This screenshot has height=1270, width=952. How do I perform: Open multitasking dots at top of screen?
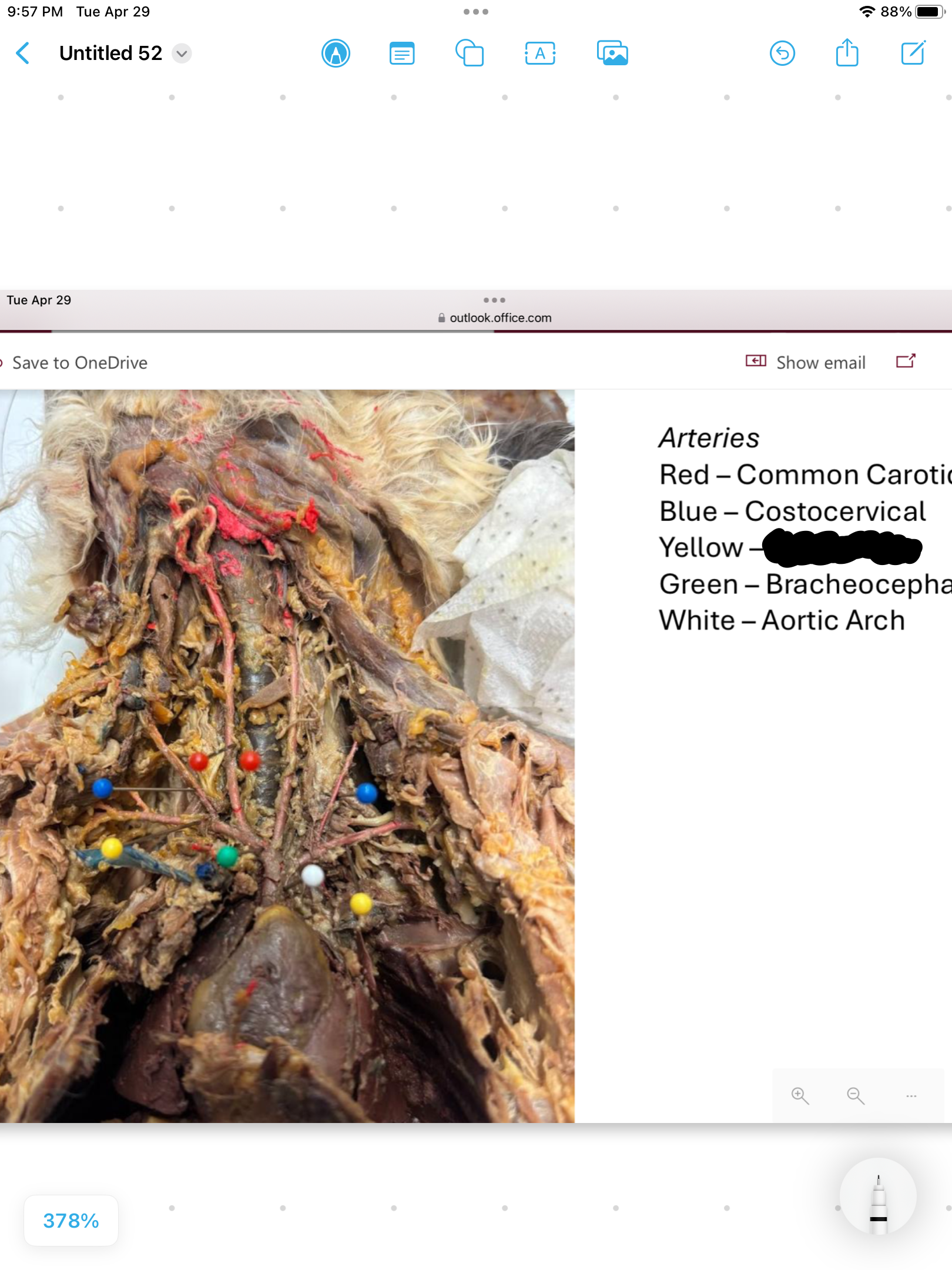475,12
